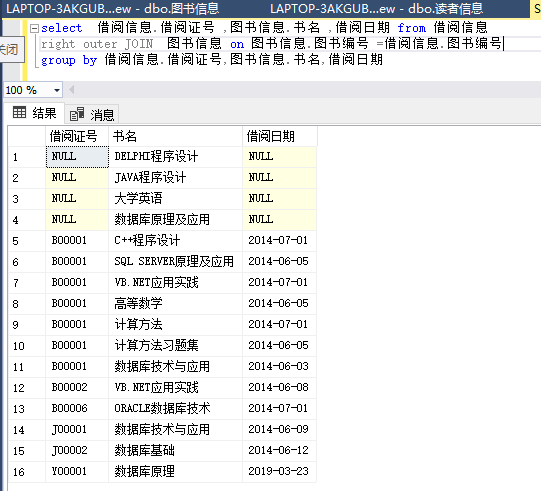Click the results grid icon on 结果 tab
The height and width of the screenshot is (491, 541).
click(19, 112)
